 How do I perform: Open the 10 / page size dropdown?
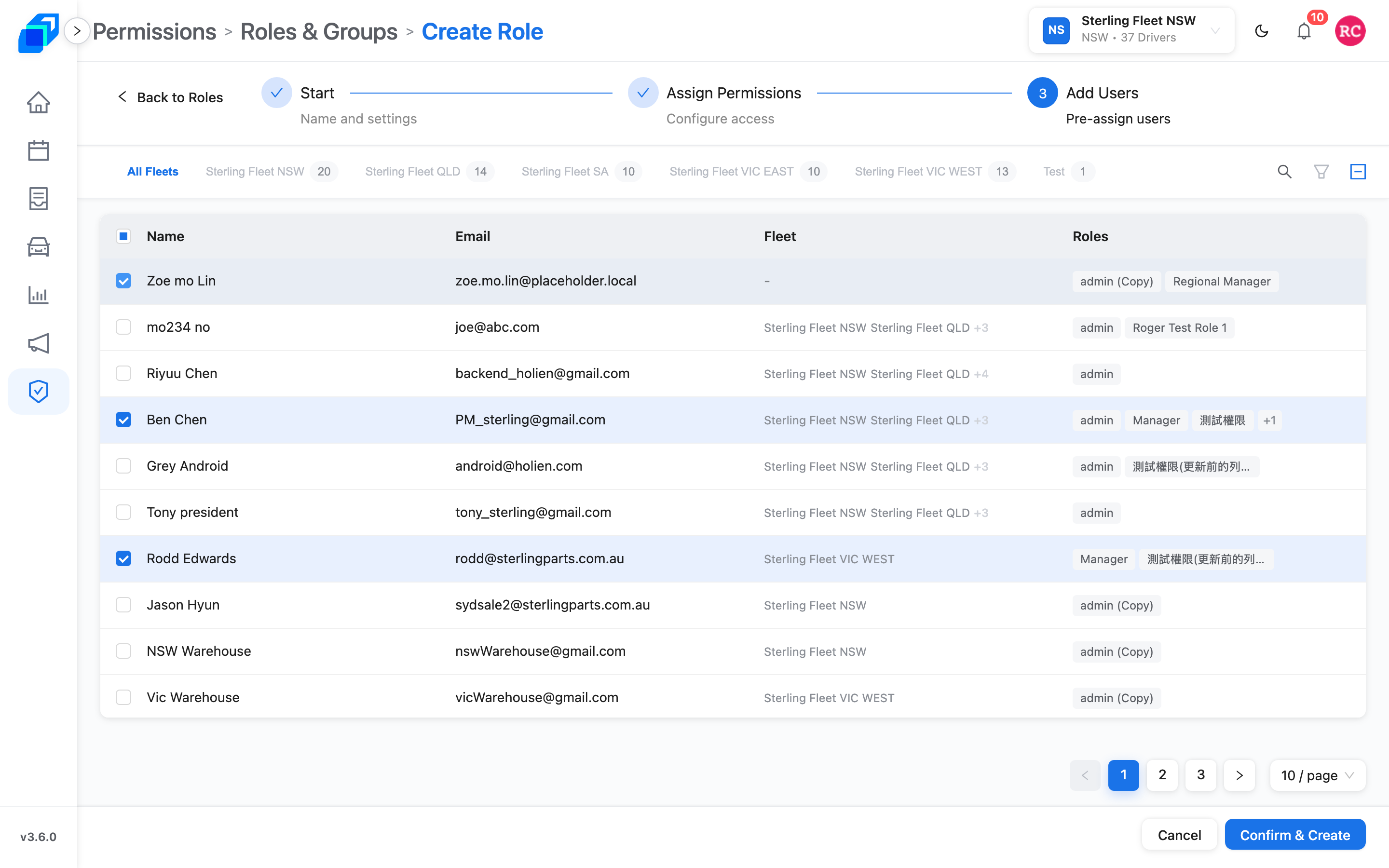pos(1317,775)
